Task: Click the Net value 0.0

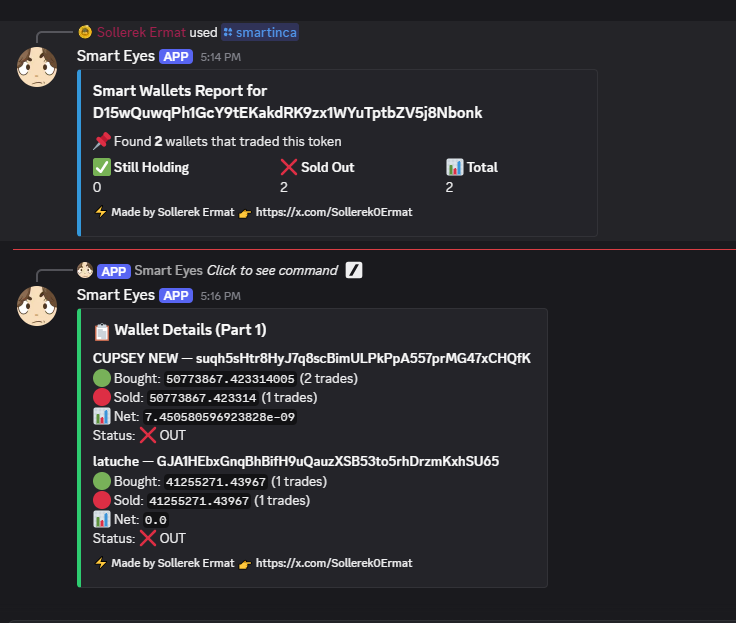Action: pos(155,520)
